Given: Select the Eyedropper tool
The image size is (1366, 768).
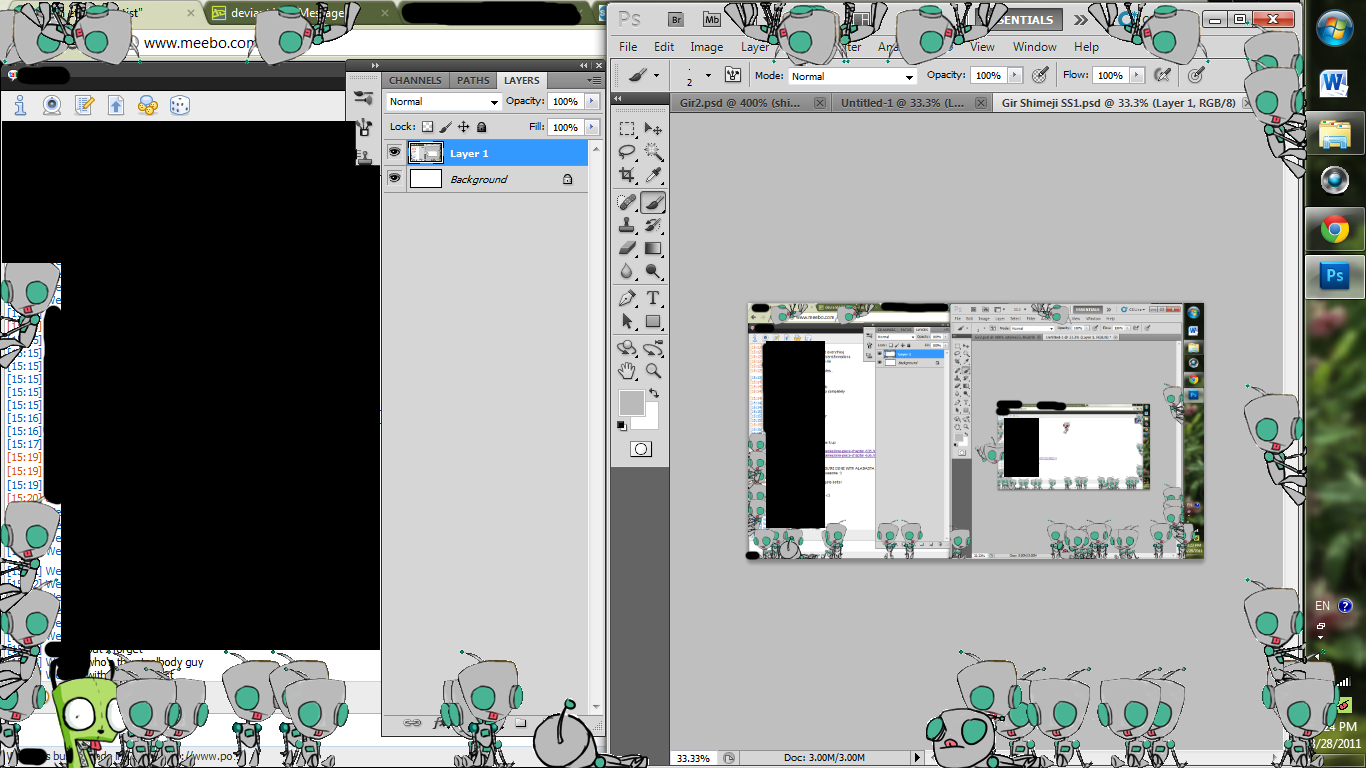Looking at the screenshot, I should pos(653,176).
